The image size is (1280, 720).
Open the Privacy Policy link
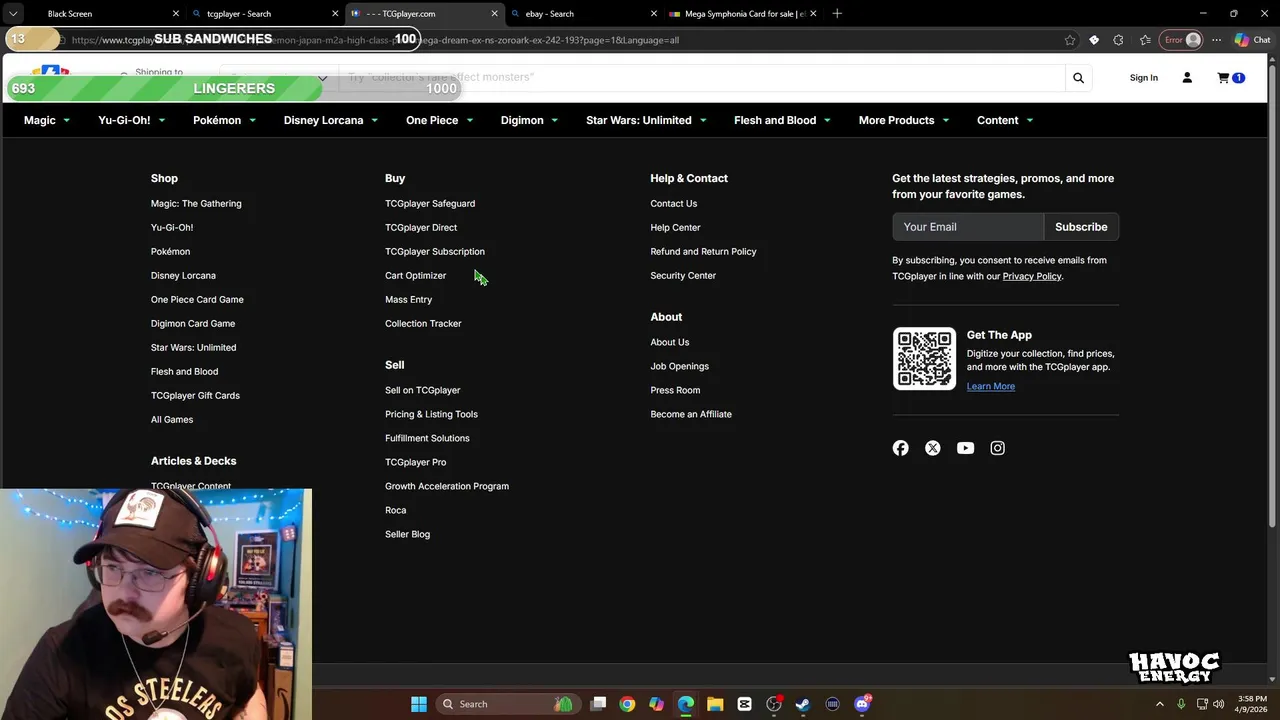point(1031,276)
